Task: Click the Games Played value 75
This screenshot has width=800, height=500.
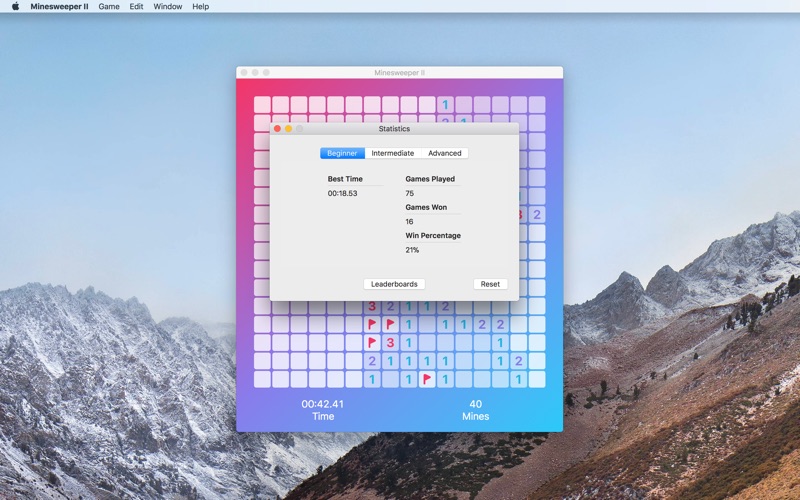Action: coord(409,193)
